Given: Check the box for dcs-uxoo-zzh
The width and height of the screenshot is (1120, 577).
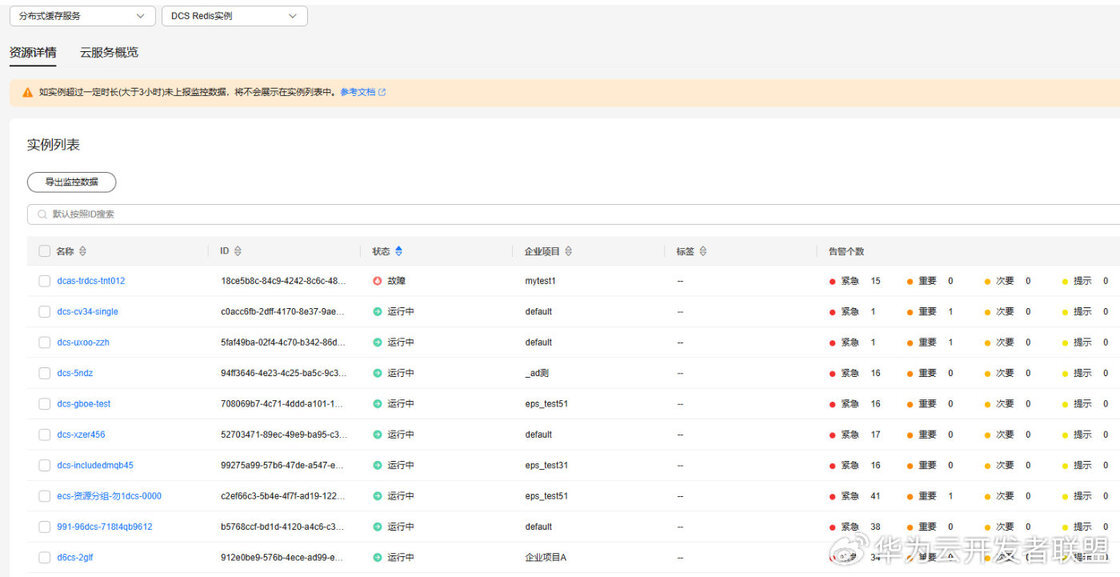Looking at the screenshot, I should pyautogui.click(x=44, y=343).
